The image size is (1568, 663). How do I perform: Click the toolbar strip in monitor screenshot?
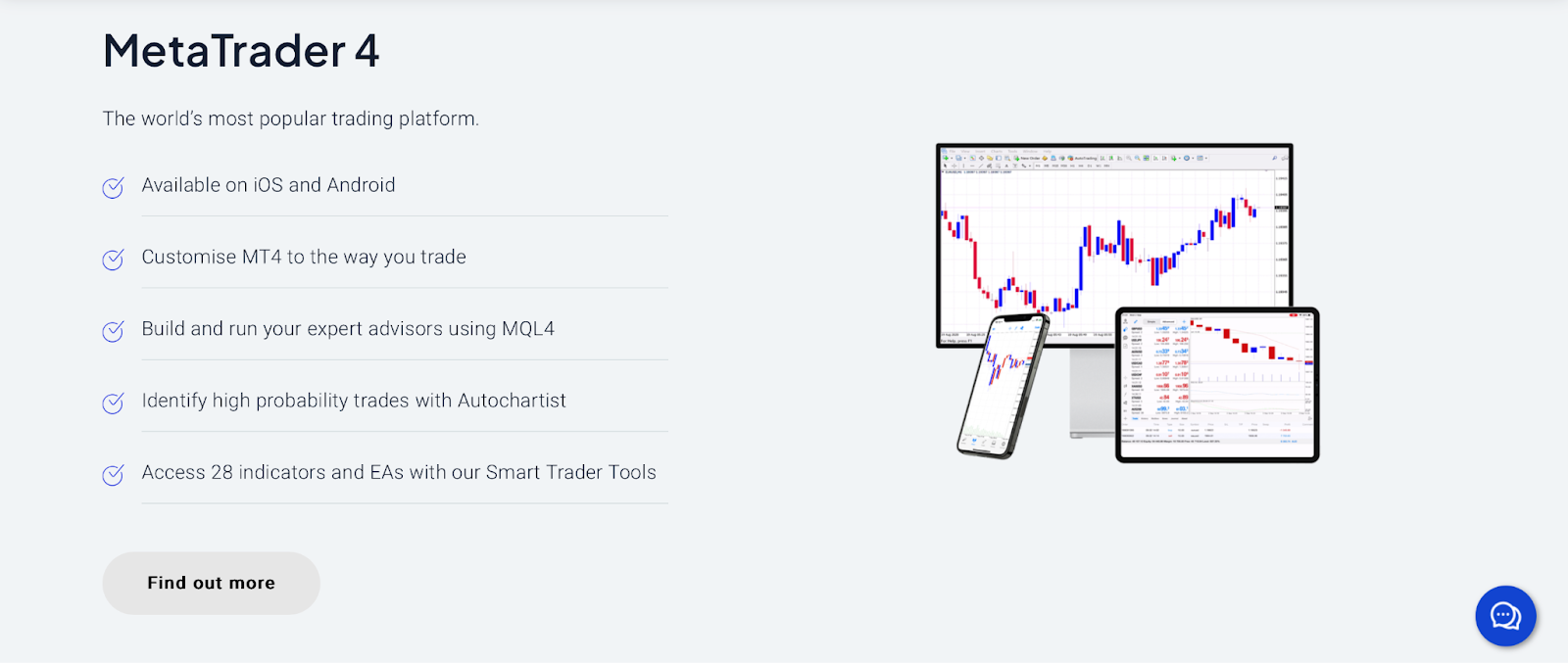[1114, 159]
